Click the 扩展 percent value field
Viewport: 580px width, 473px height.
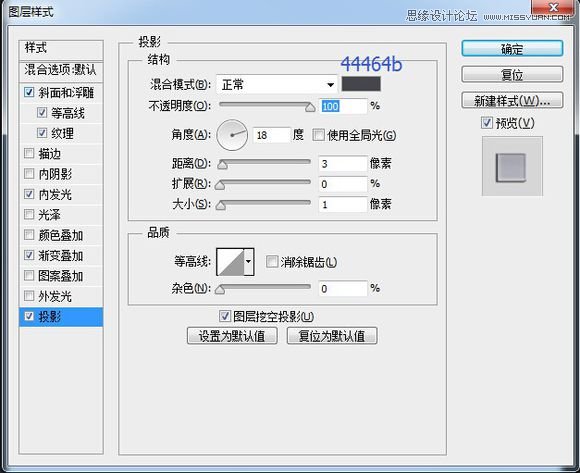343,184
